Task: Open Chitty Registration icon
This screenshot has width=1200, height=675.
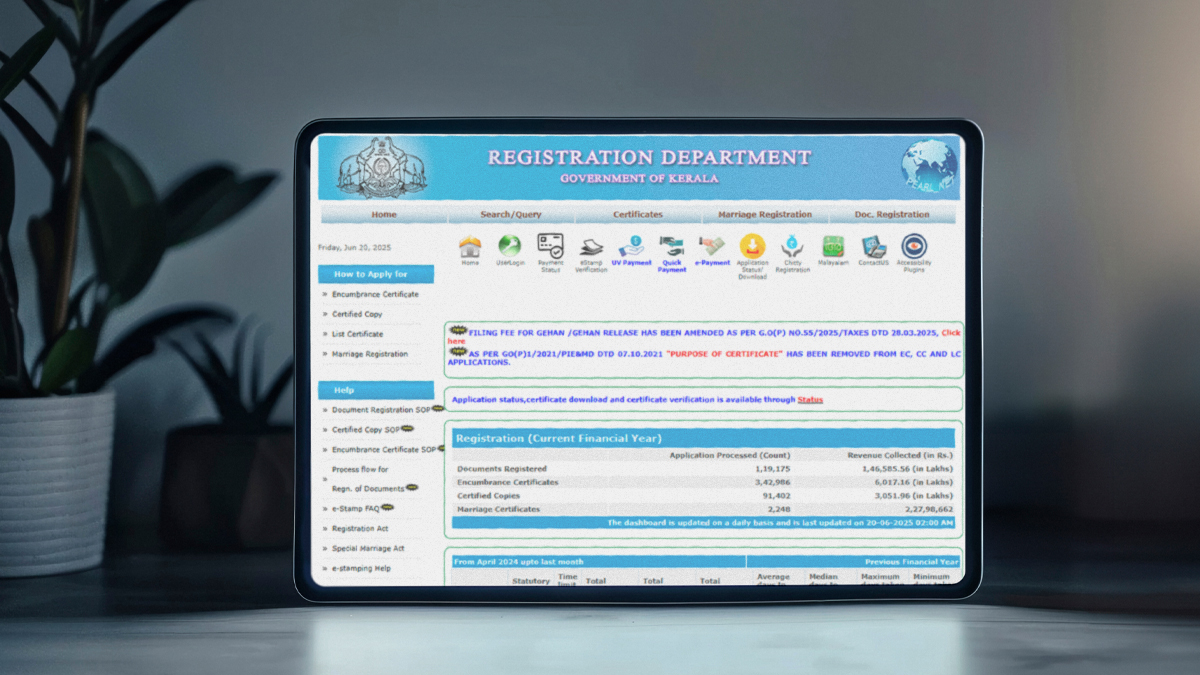Action: (792, 246)
